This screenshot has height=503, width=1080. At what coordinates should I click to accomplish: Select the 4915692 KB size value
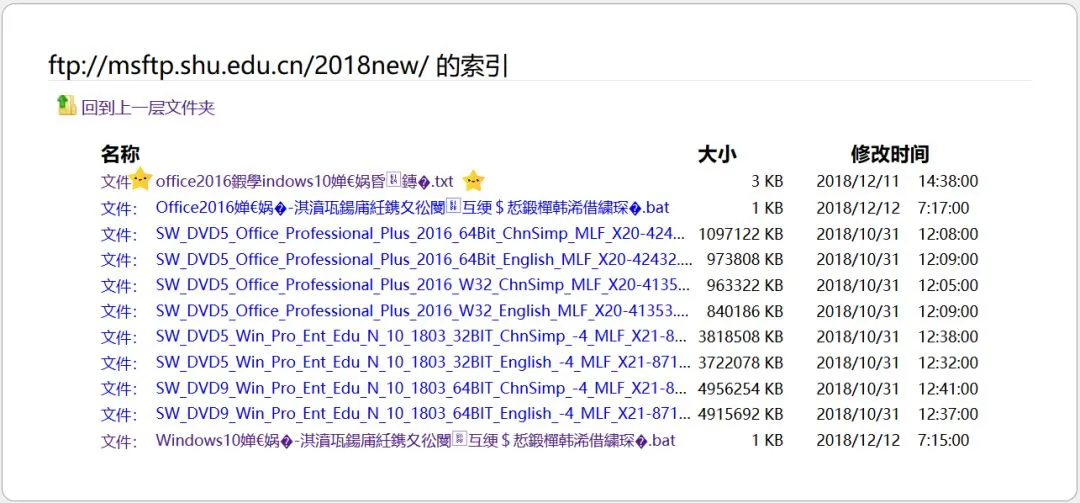[x=740, y=415]
